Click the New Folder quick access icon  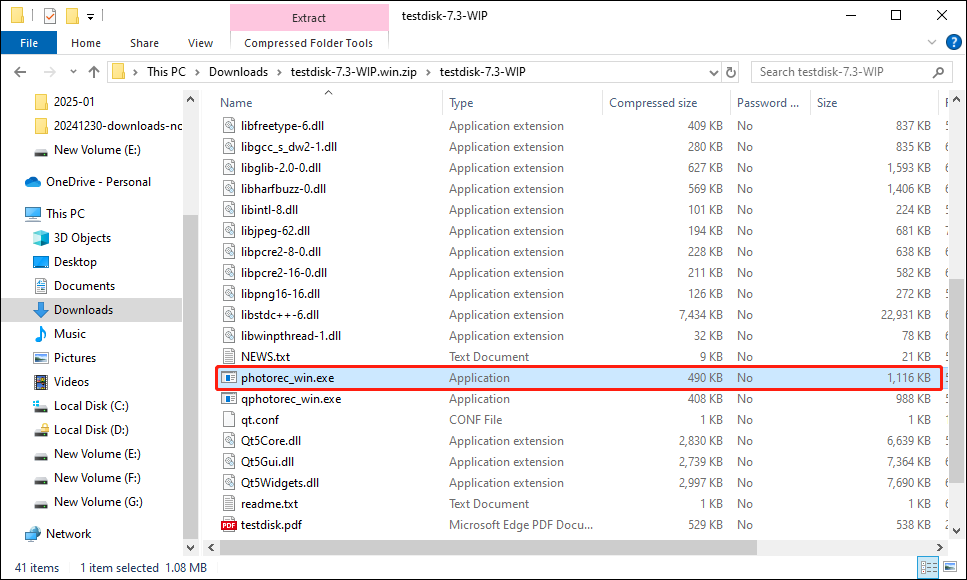click(72, 15)
